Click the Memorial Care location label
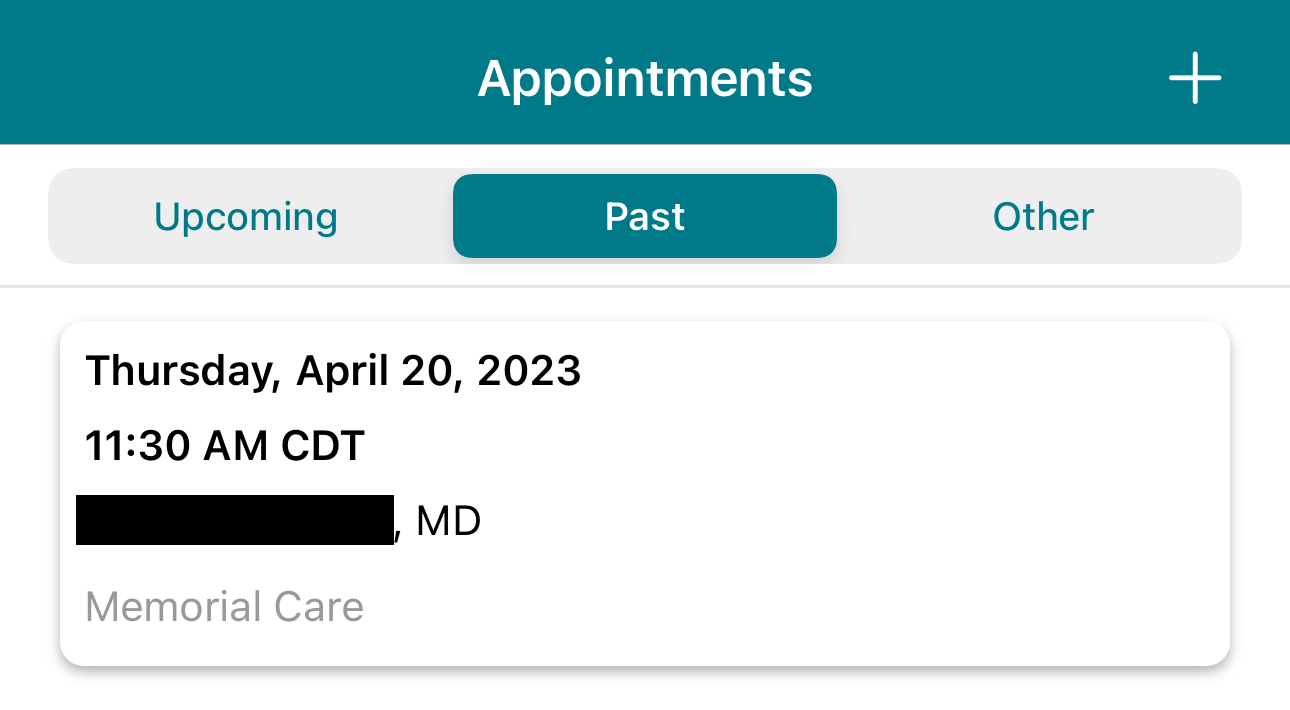This screenshot has height=710, width=1290. point(224,607)
